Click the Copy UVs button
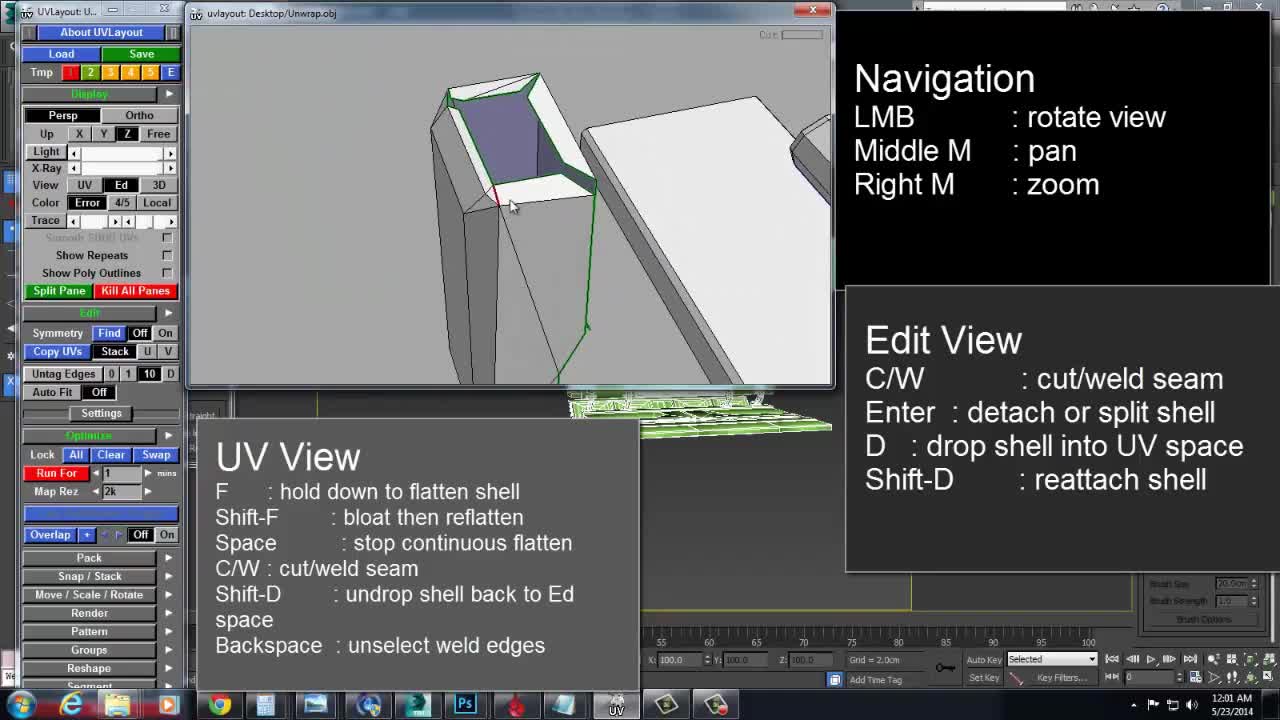The image size is (1280, 720). (x=57, y=352)
